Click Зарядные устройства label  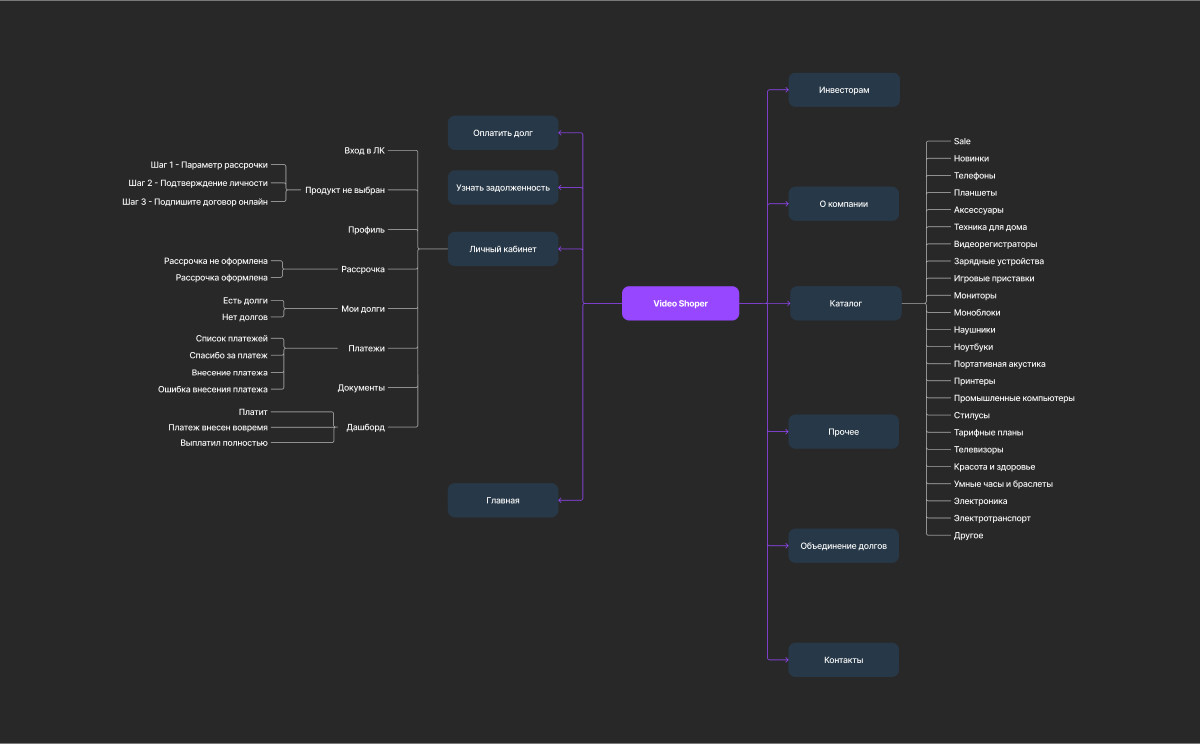pyautogui.click(x=999, y=261)
